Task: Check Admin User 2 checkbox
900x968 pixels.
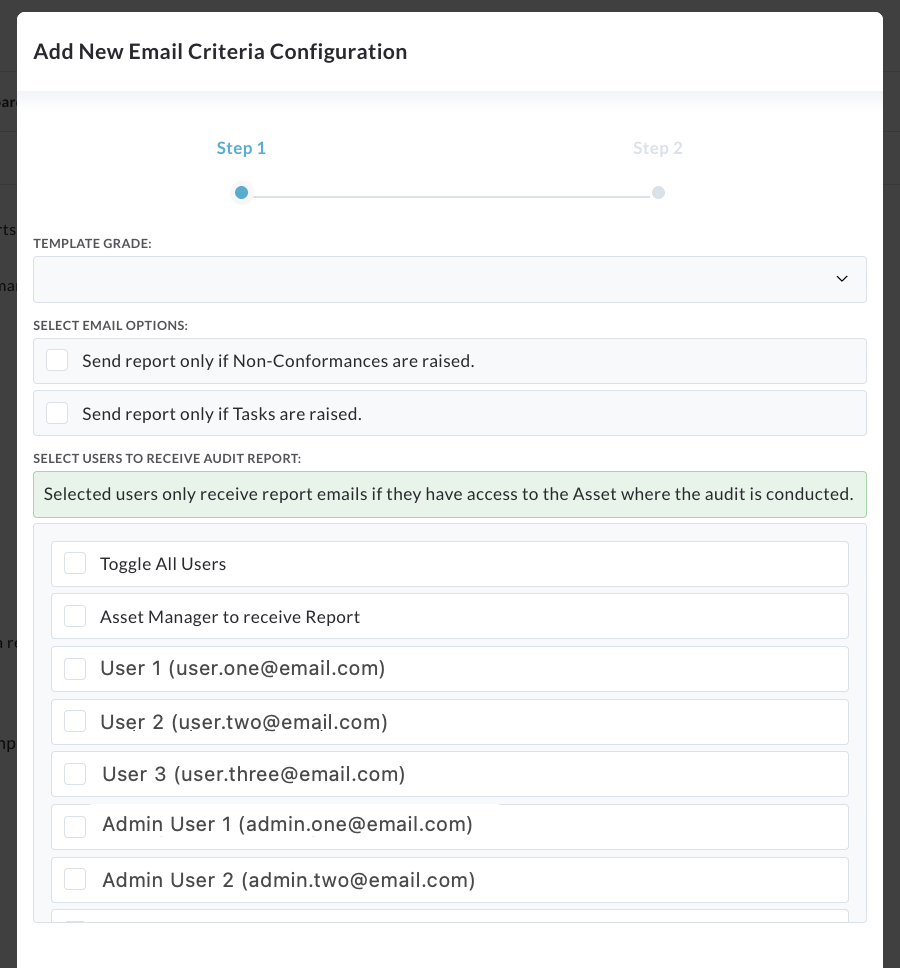Action: [75, 879]
